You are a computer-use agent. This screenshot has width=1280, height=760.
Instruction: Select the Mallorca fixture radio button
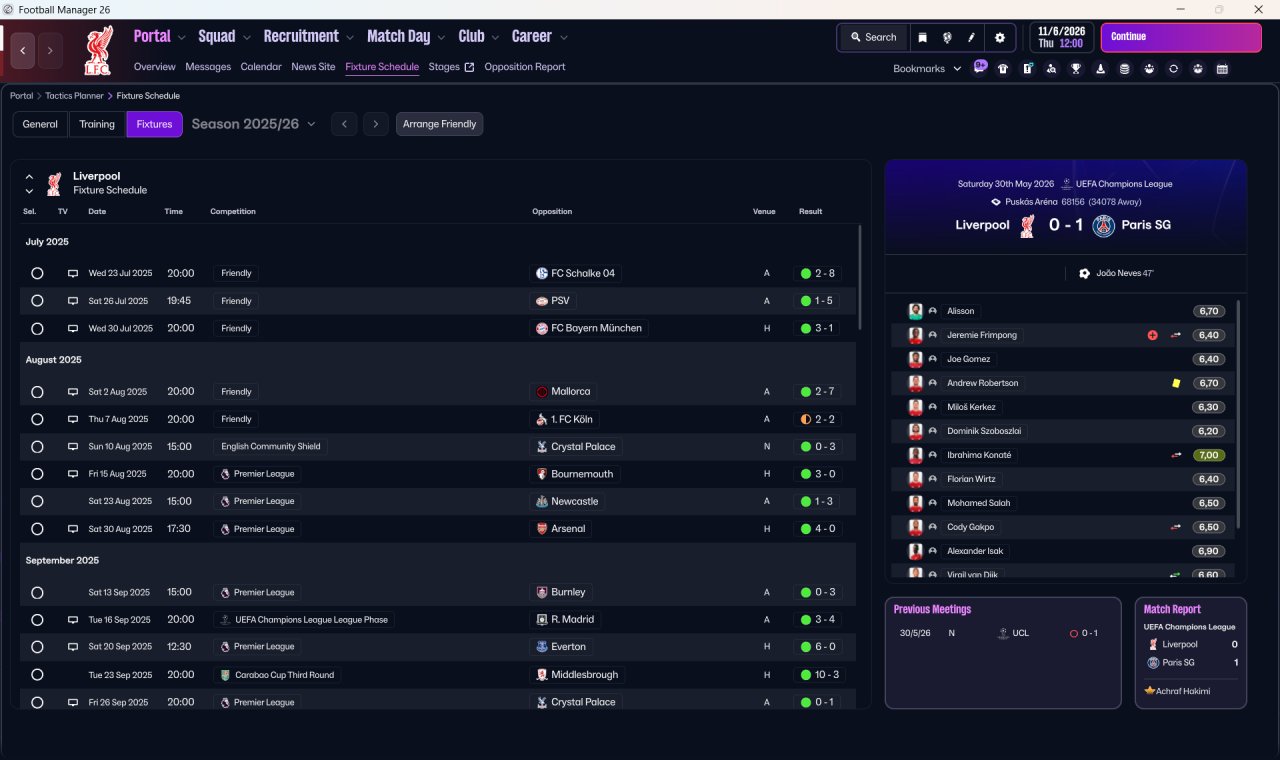click(x=37, y=392)
